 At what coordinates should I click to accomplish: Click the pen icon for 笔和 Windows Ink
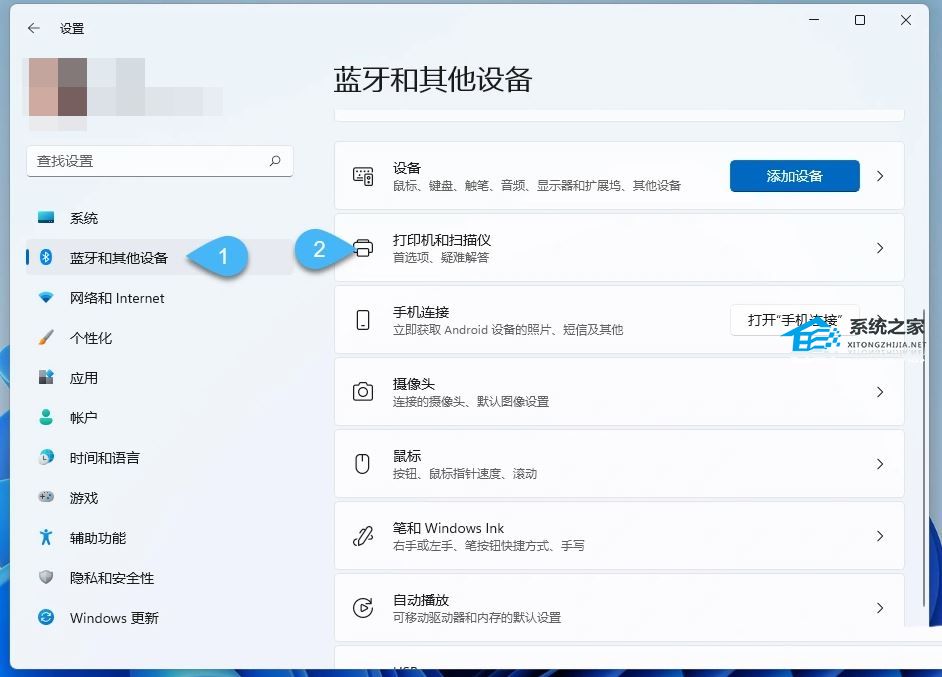pyautogui.click(x=363, y=536)
